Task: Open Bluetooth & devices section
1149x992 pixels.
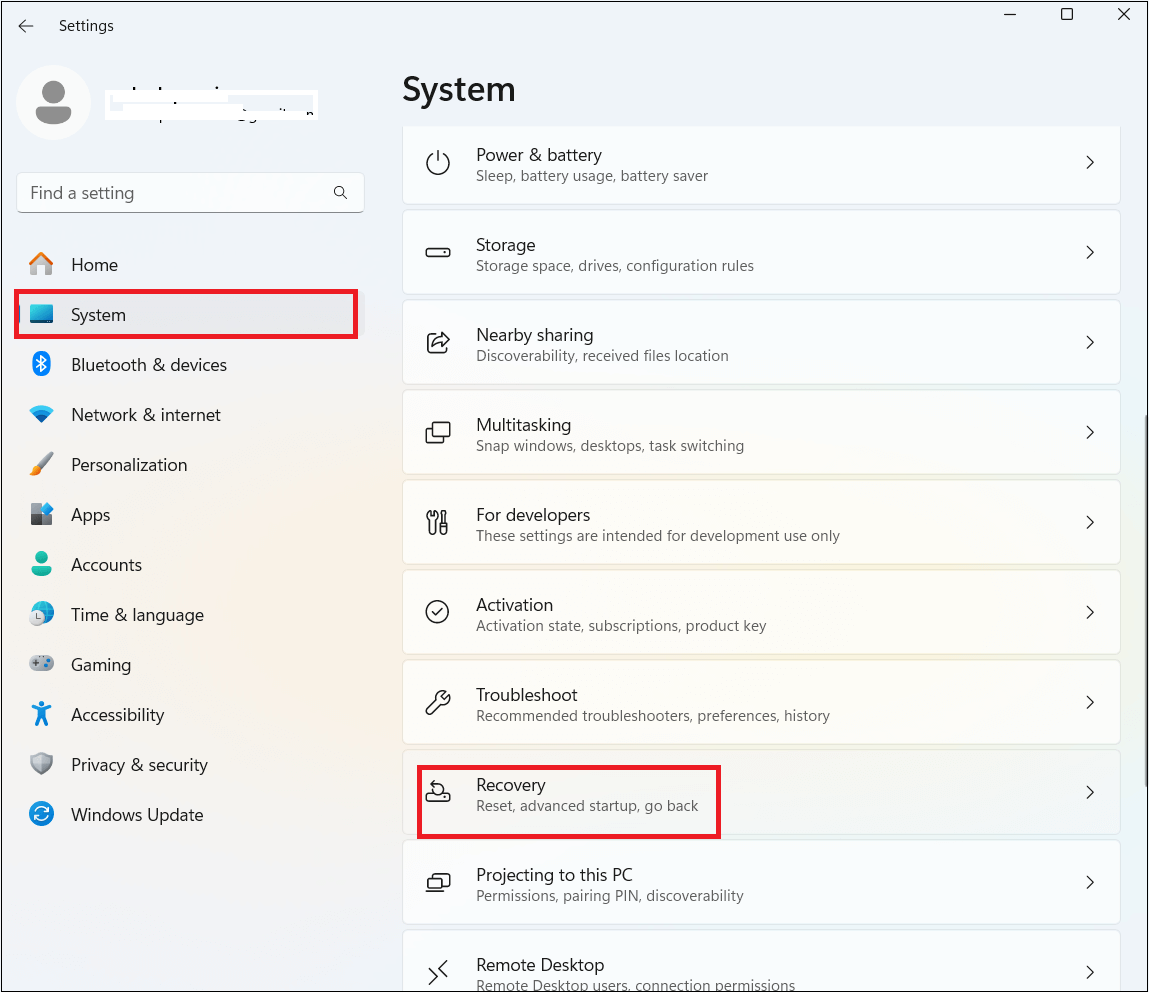Action: pyautogui.click(x=190, y=364)
